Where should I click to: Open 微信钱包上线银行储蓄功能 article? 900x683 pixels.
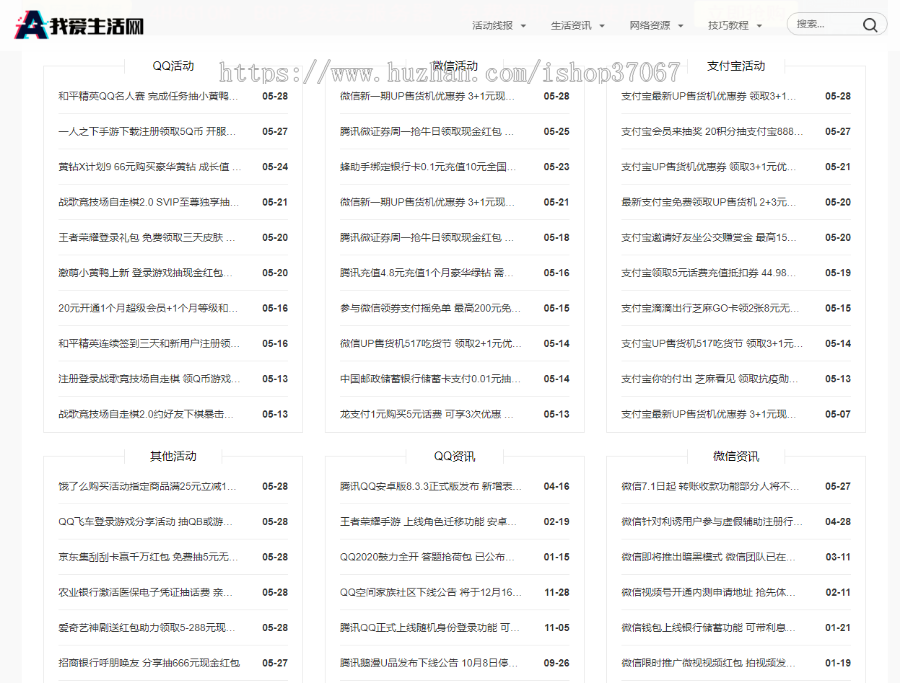708,628
